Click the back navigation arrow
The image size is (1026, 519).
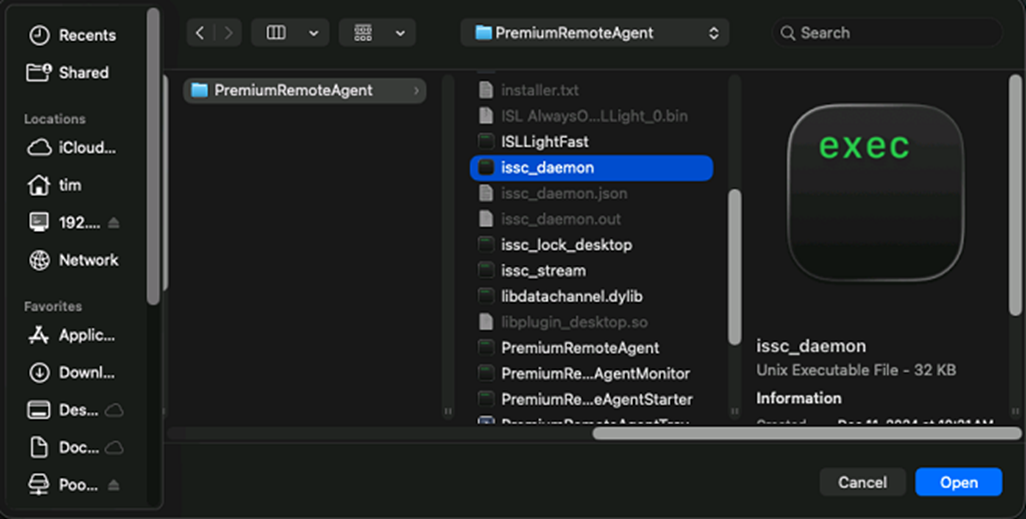pyautogui.click(x=200, y=33)
